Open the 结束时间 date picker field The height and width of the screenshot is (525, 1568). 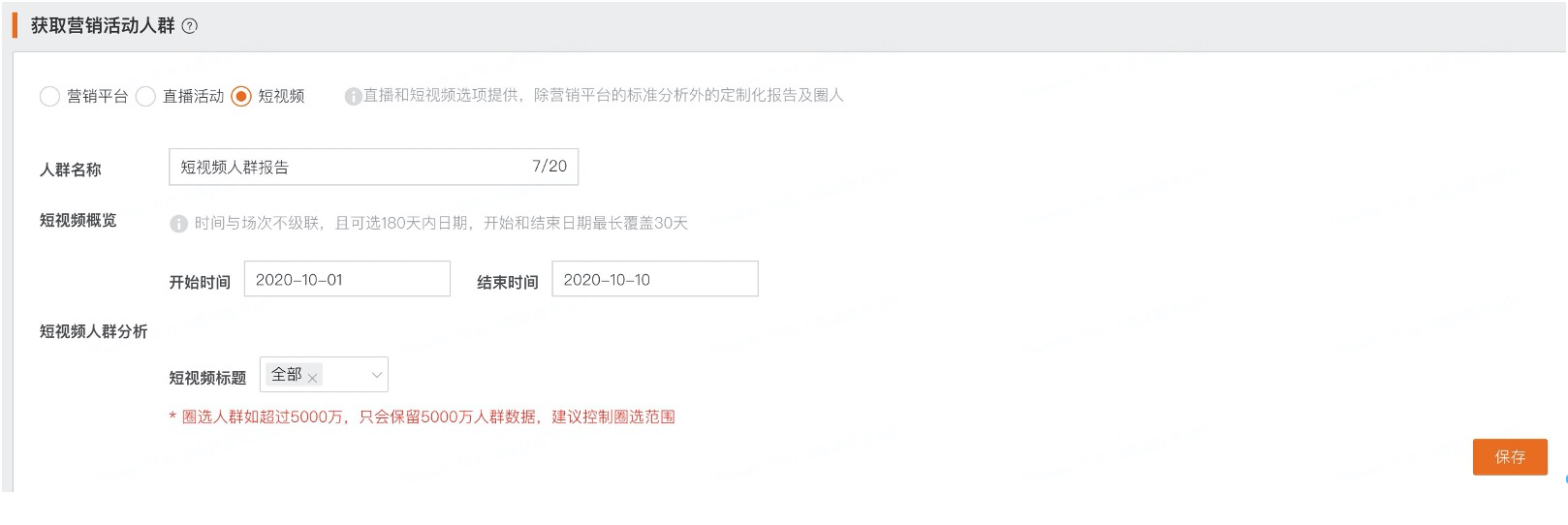(x=654, y=279)
